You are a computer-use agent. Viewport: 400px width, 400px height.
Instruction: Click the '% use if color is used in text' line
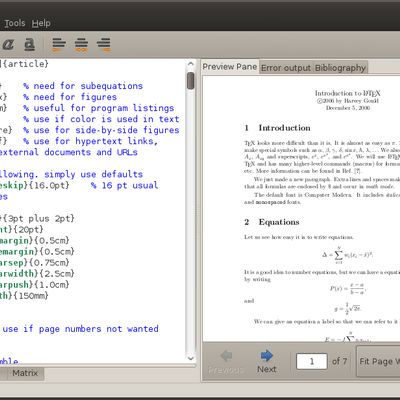pyautogui.click(x=101, y=119)
